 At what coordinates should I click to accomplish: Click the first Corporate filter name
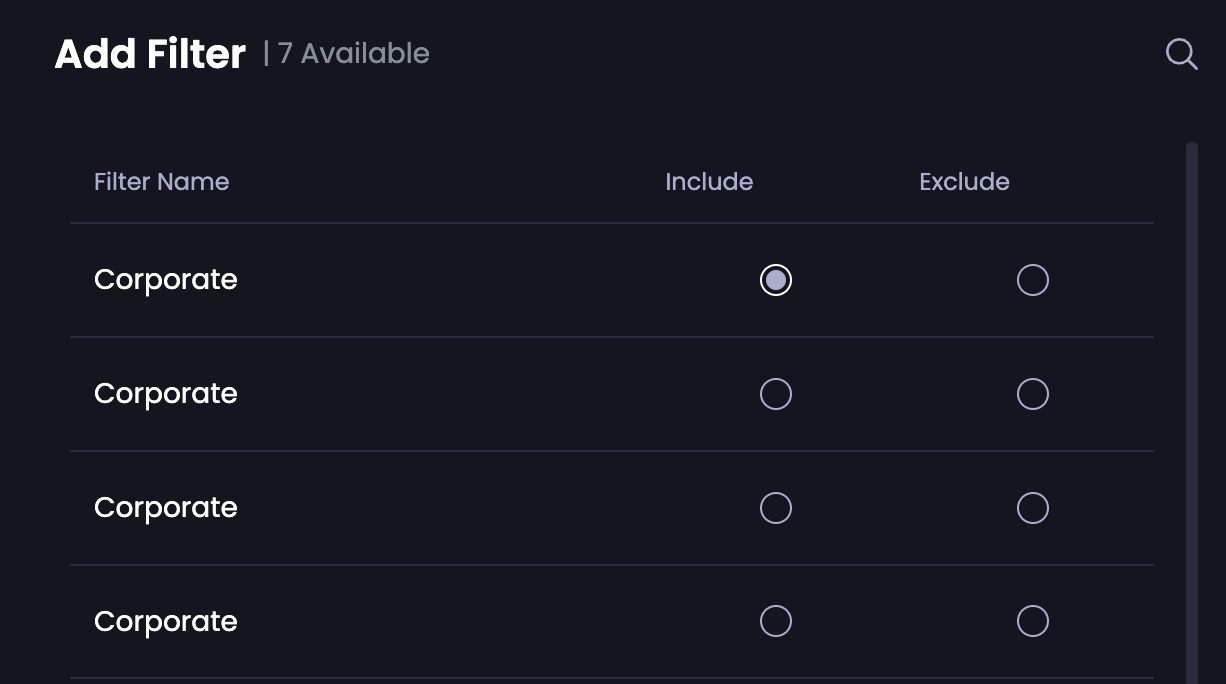[x=166, y=280]
